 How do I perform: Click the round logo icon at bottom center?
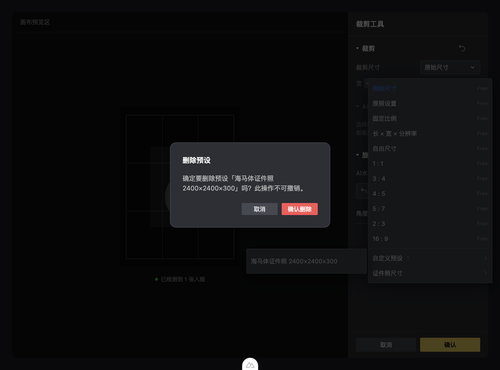(250, 365)
